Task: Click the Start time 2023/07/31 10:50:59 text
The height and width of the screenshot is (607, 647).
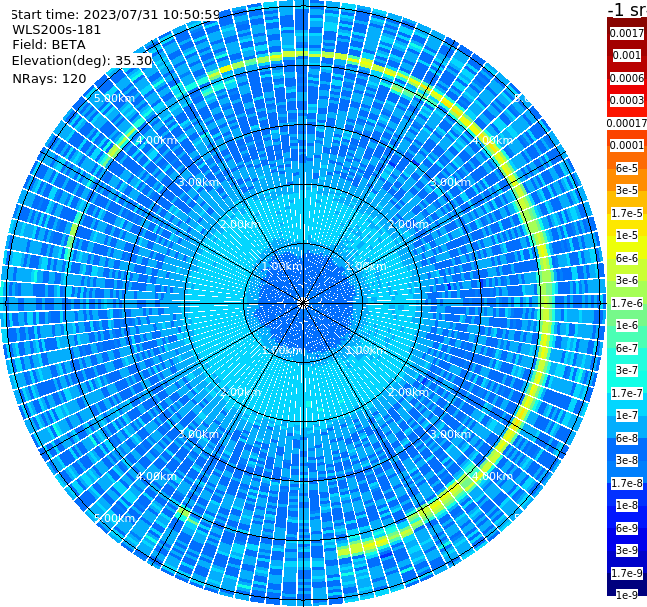Action: (115, 14)
